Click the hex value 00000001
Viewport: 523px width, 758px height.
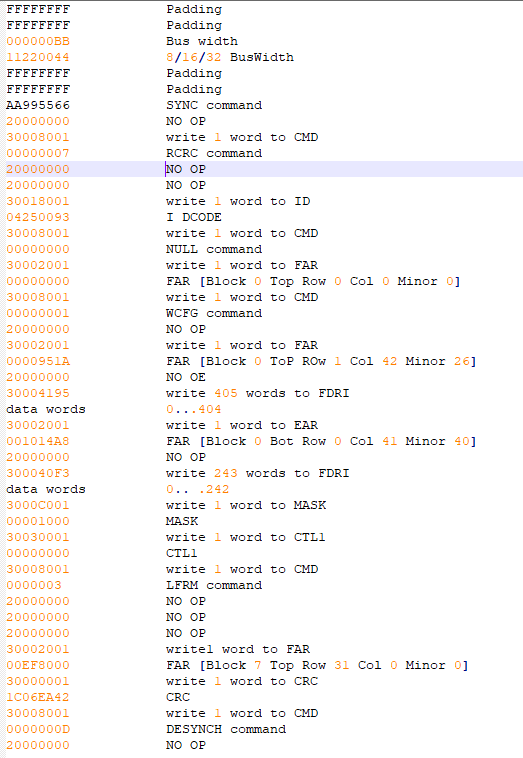point(38,313)
